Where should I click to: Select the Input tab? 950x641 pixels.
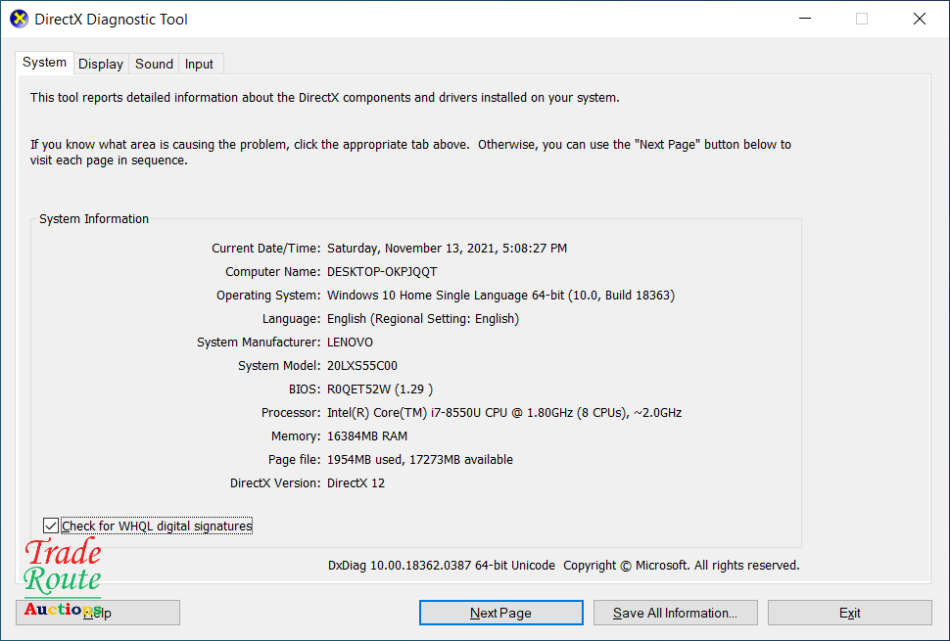200,63
